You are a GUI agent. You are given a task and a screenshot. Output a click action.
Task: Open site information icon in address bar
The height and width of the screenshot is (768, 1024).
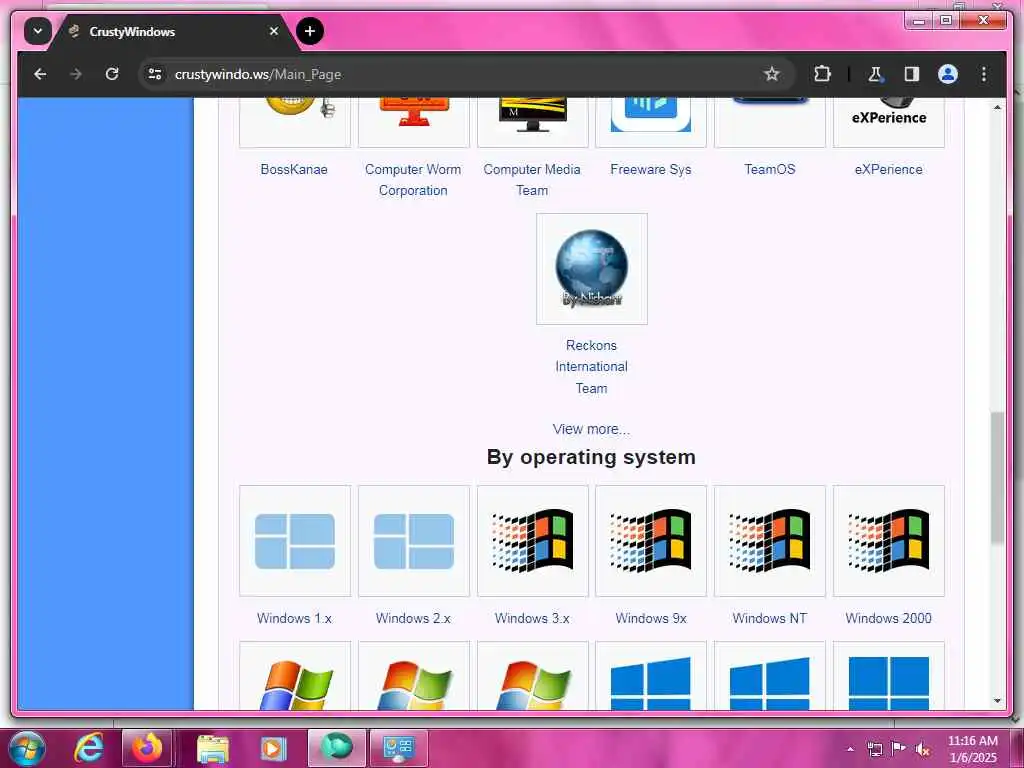tap(155, 74)
